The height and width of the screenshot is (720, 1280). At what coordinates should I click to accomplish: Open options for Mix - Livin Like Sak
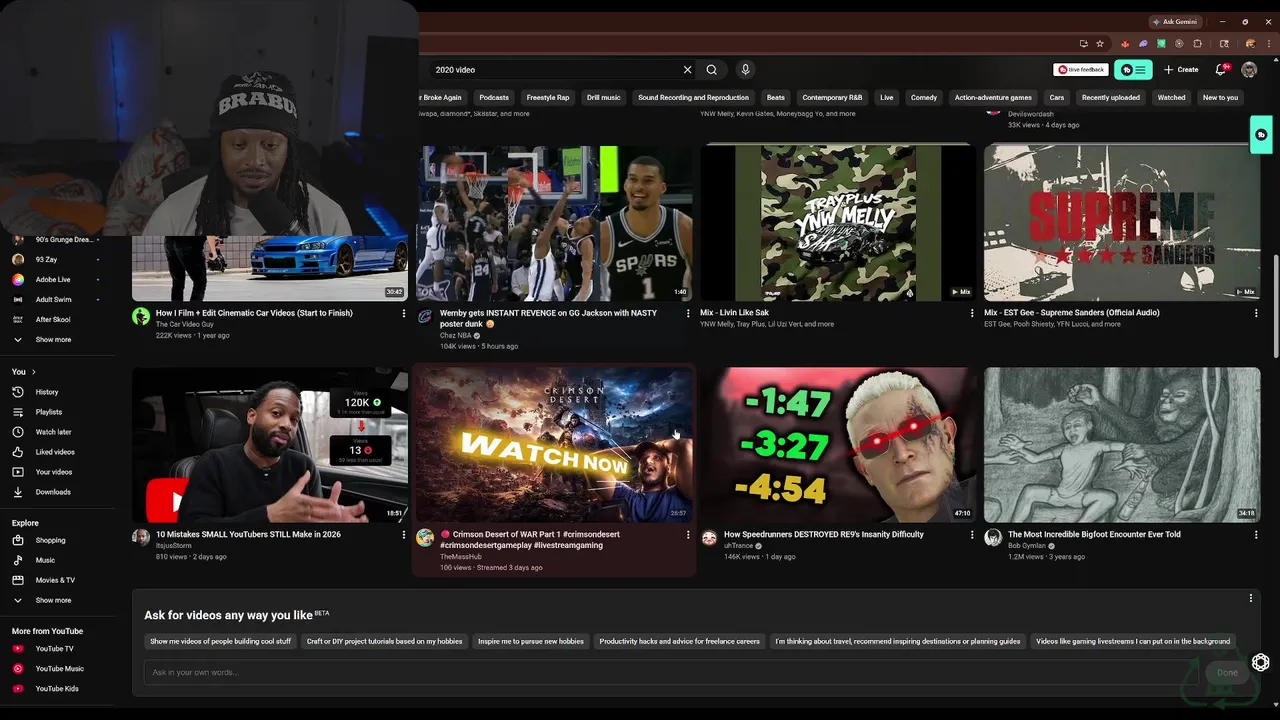click(972, 313)
